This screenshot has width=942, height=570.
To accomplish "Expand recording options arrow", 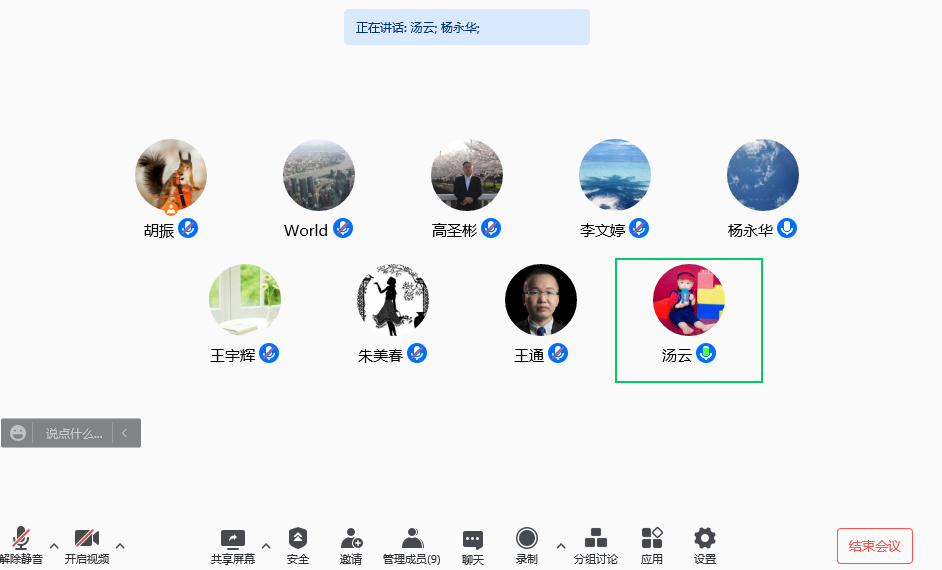I will tap(561, 546).
